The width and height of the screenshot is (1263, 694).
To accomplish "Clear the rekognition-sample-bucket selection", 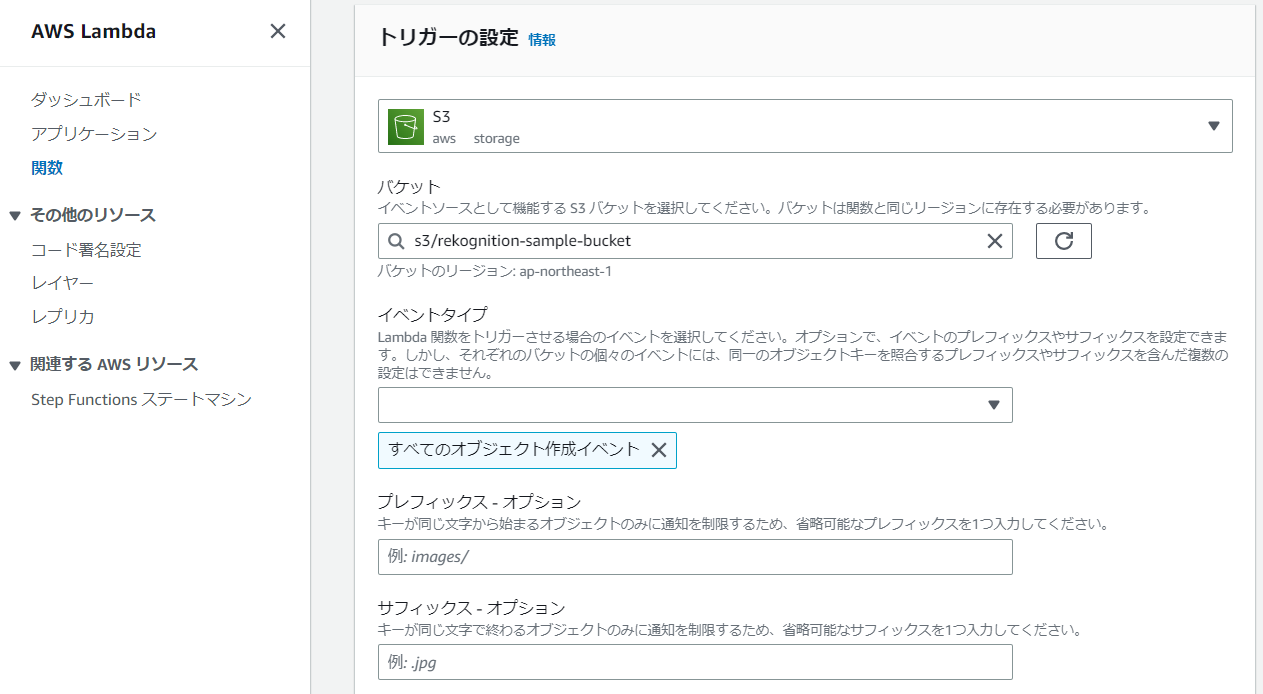I will click(995, 241).
